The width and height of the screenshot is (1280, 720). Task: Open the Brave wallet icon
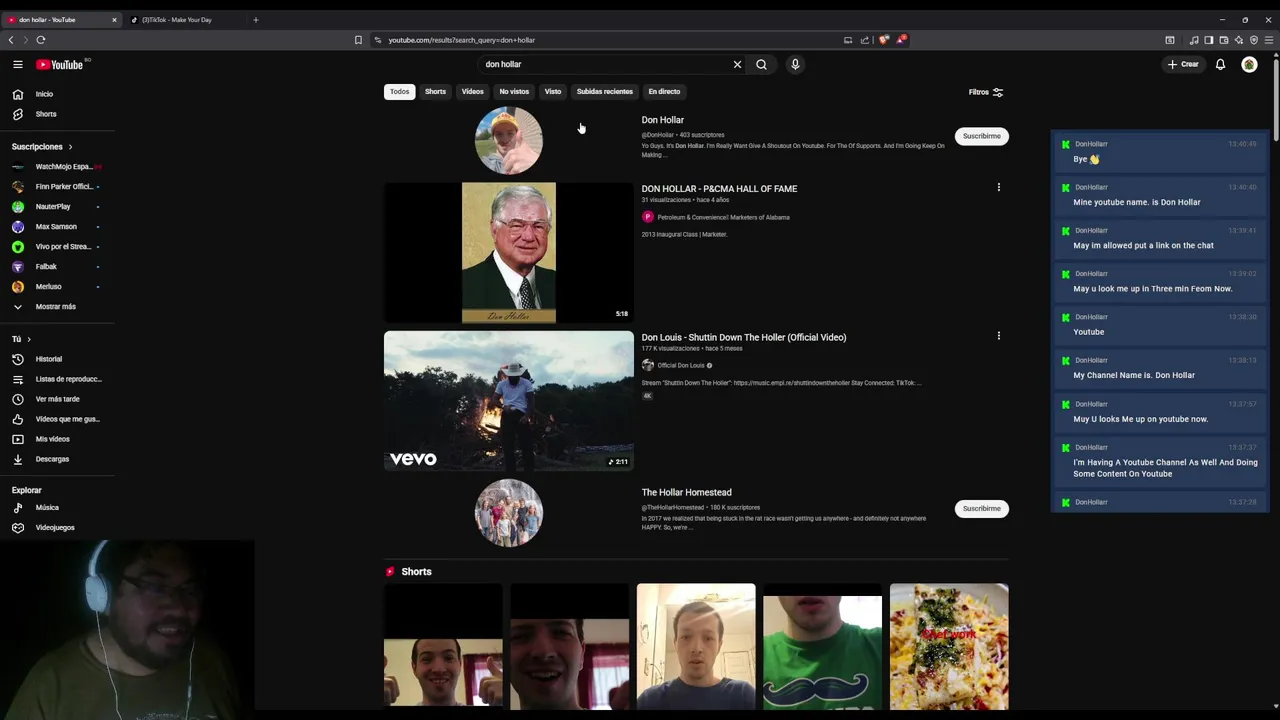[x=1223, y=40]
